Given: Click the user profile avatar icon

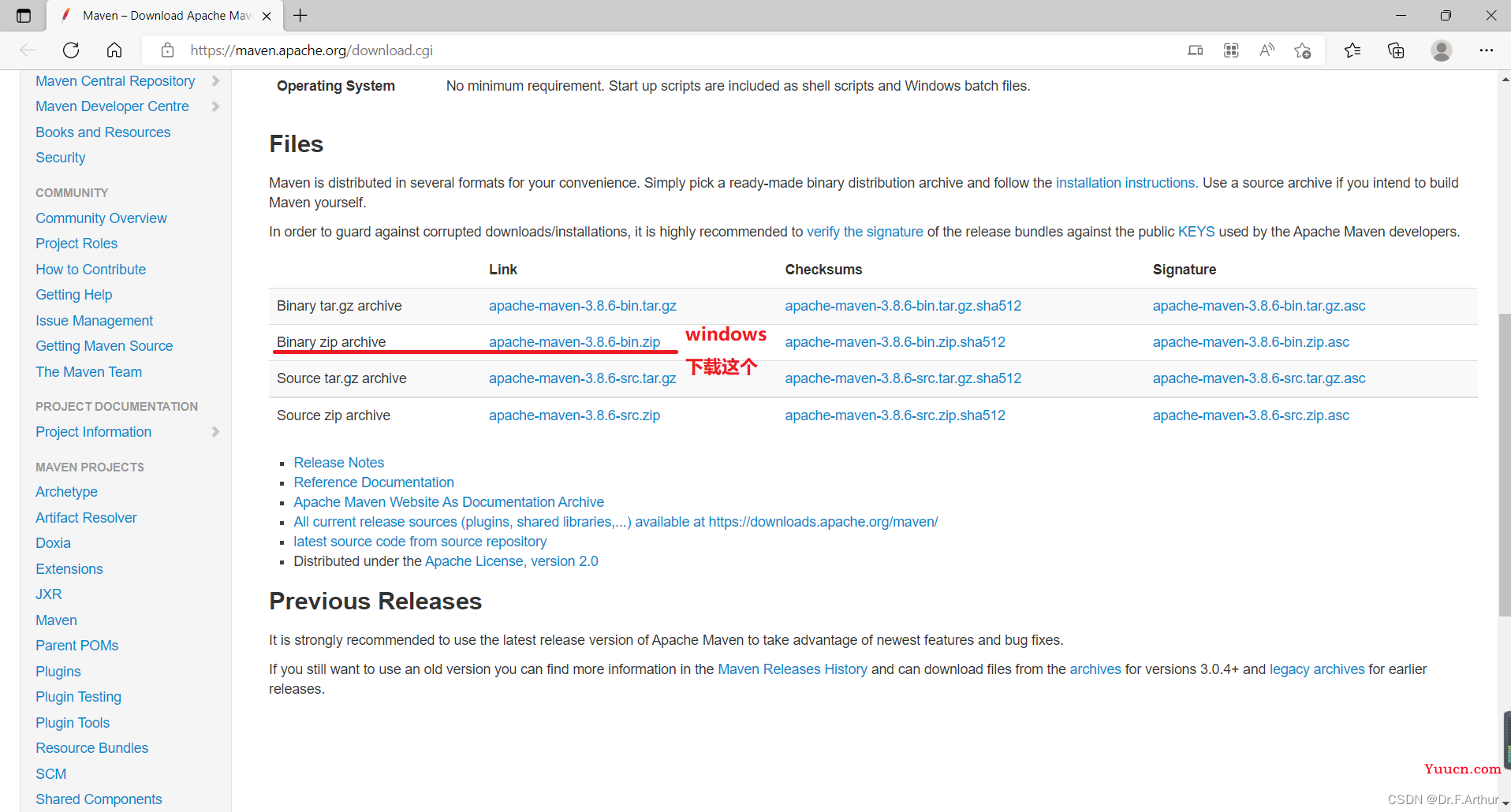Looking at the screenshot, I should click(x=1441, y=50).
